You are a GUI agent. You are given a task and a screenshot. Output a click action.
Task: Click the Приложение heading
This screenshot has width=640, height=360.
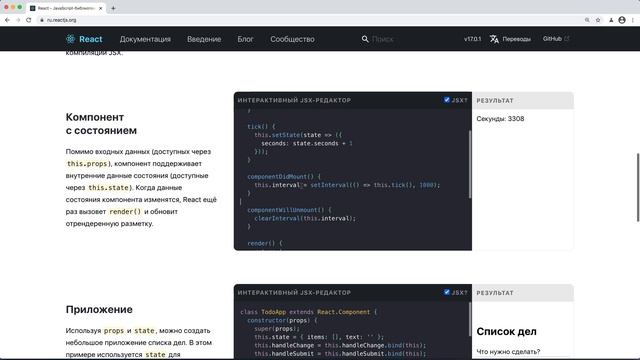[99, 309]
